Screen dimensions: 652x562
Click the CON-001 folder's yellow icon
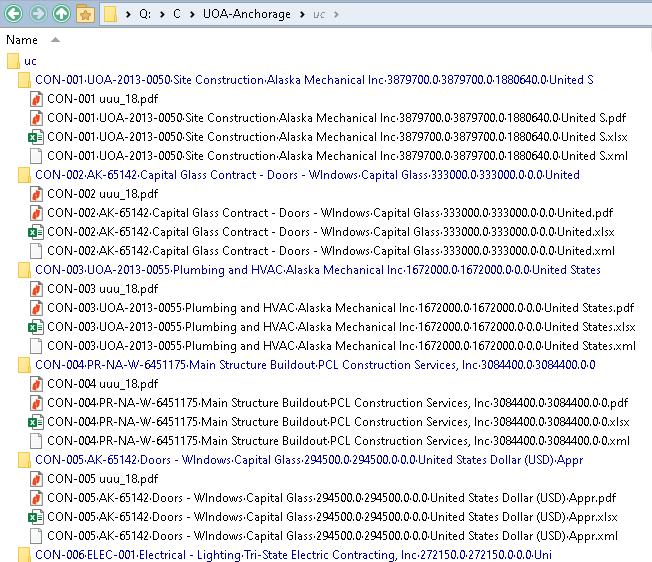tap(24, 80)
